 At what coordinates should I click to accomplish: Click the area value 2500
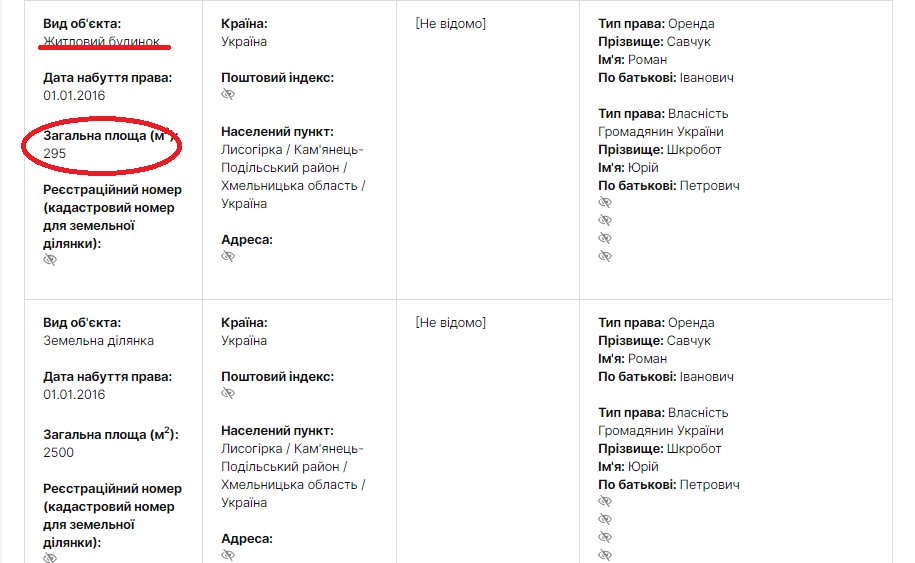(58, 452)
